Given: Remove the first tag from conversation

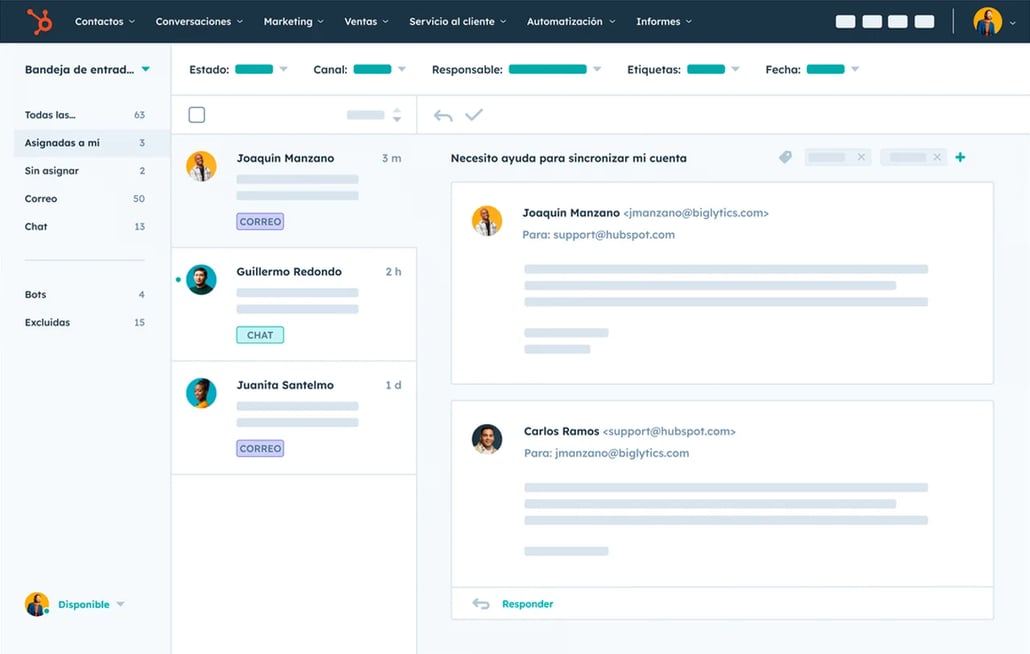Looking at the screenshot, I should point(861,158).
